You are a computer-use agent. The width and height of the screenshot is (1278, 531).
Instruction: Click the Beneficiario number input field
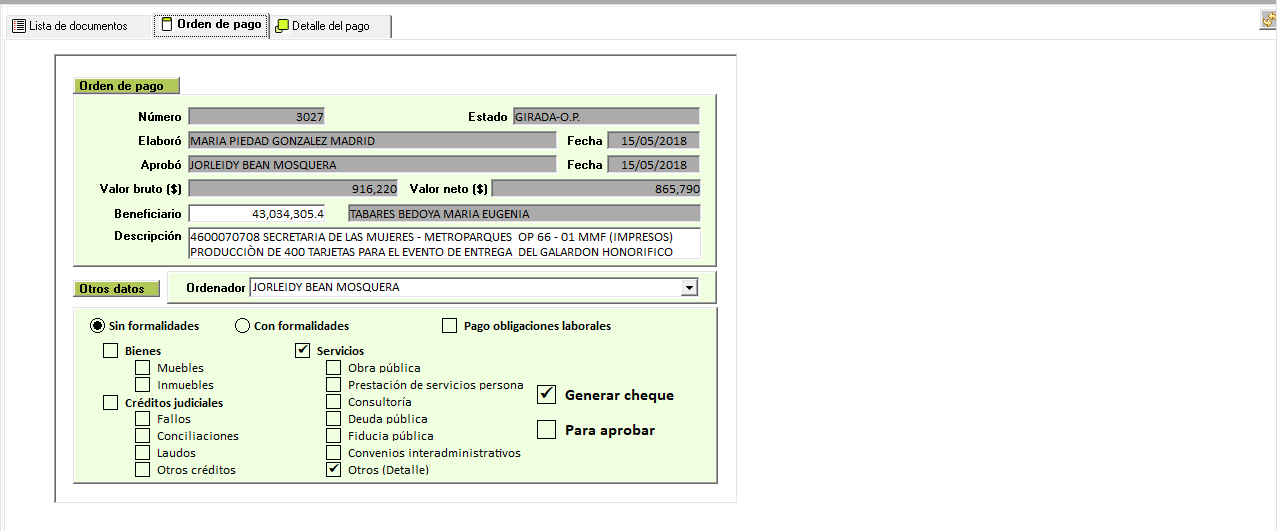click(x=257, y=213)
